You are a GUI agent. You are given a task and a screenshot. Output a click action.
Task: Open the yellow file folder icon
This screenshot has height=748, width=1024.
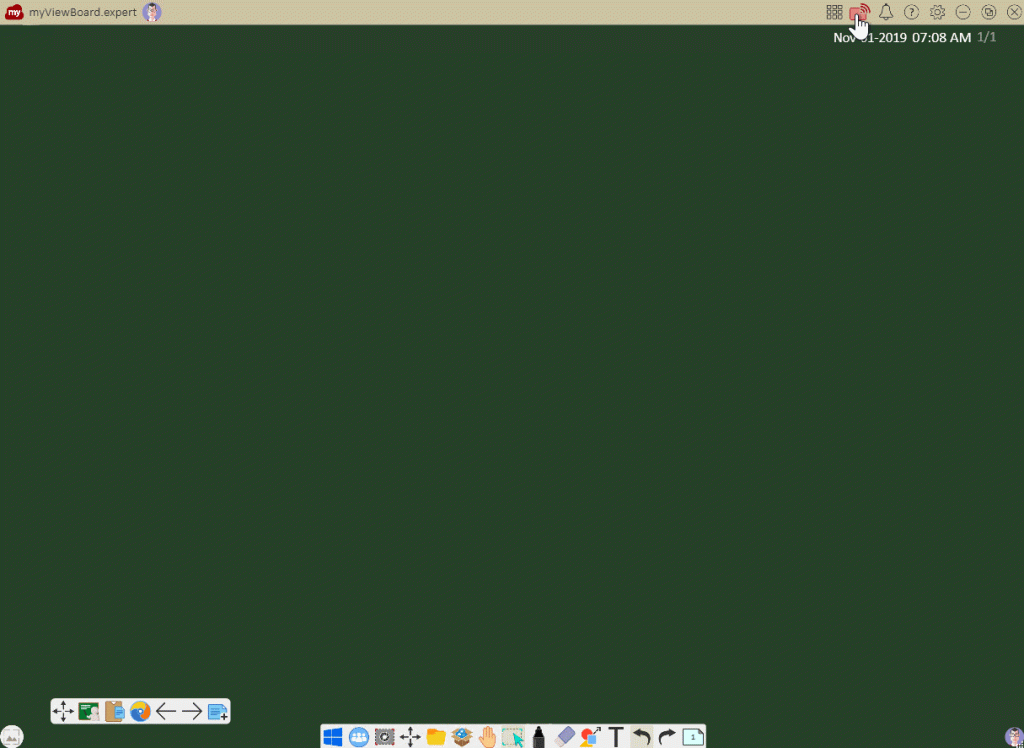(436, 737)
